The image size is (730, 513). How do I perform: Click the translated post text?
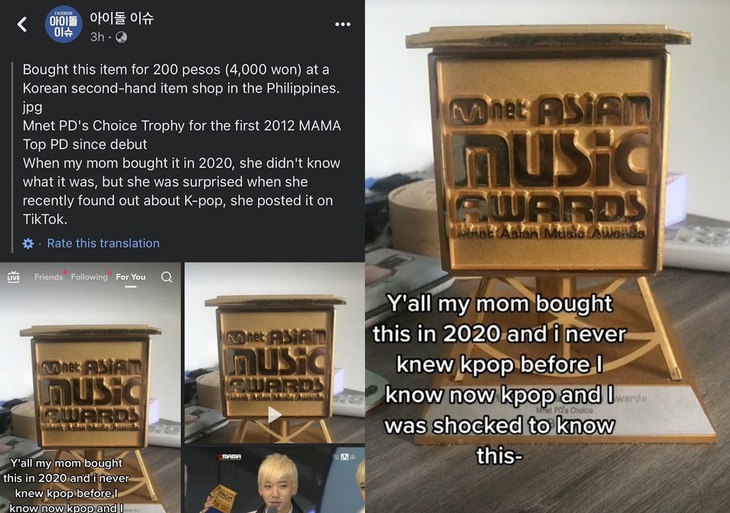point(182,144)
